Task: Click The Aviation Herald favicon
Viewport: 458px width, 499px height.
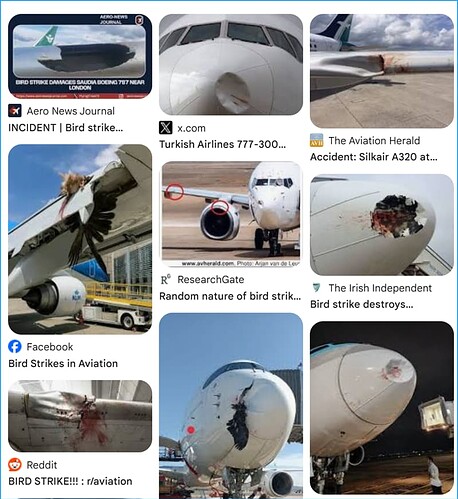Action: pyautogui.click(x=316, y=140)
